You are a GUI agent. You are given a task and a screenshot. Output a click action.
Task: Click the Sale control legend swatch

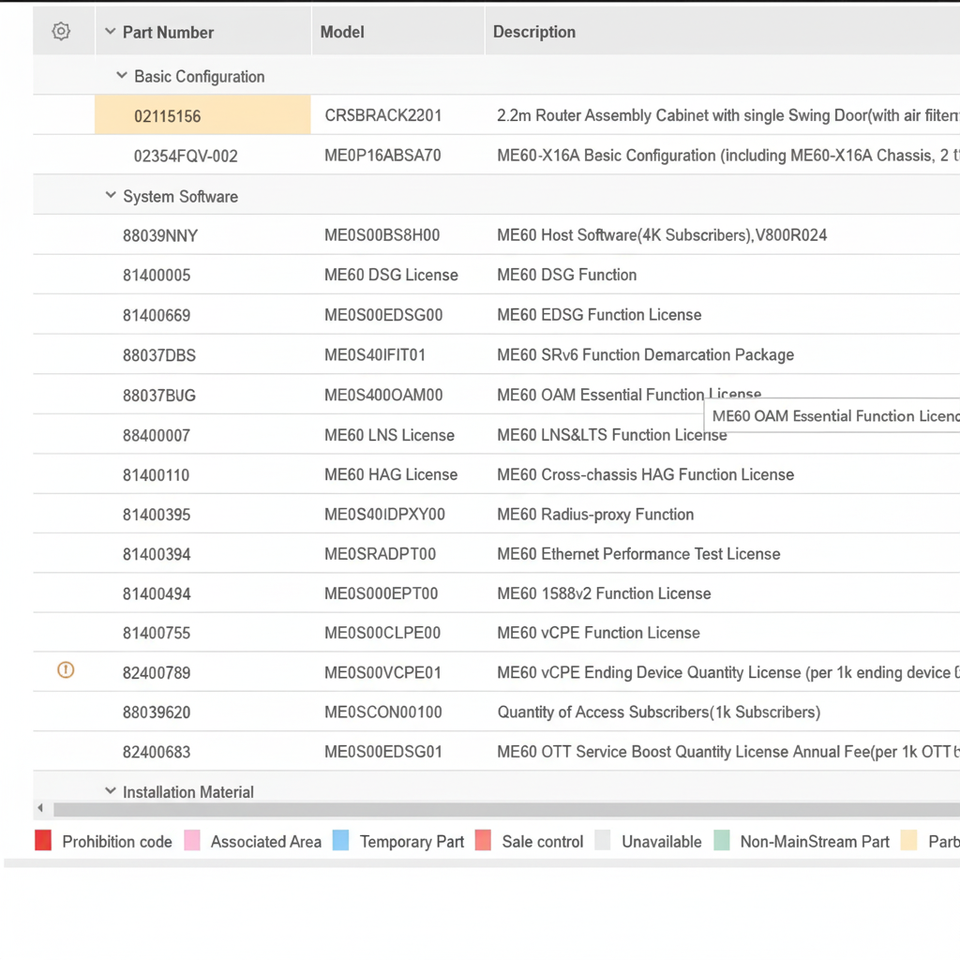(x=483, y=841)
